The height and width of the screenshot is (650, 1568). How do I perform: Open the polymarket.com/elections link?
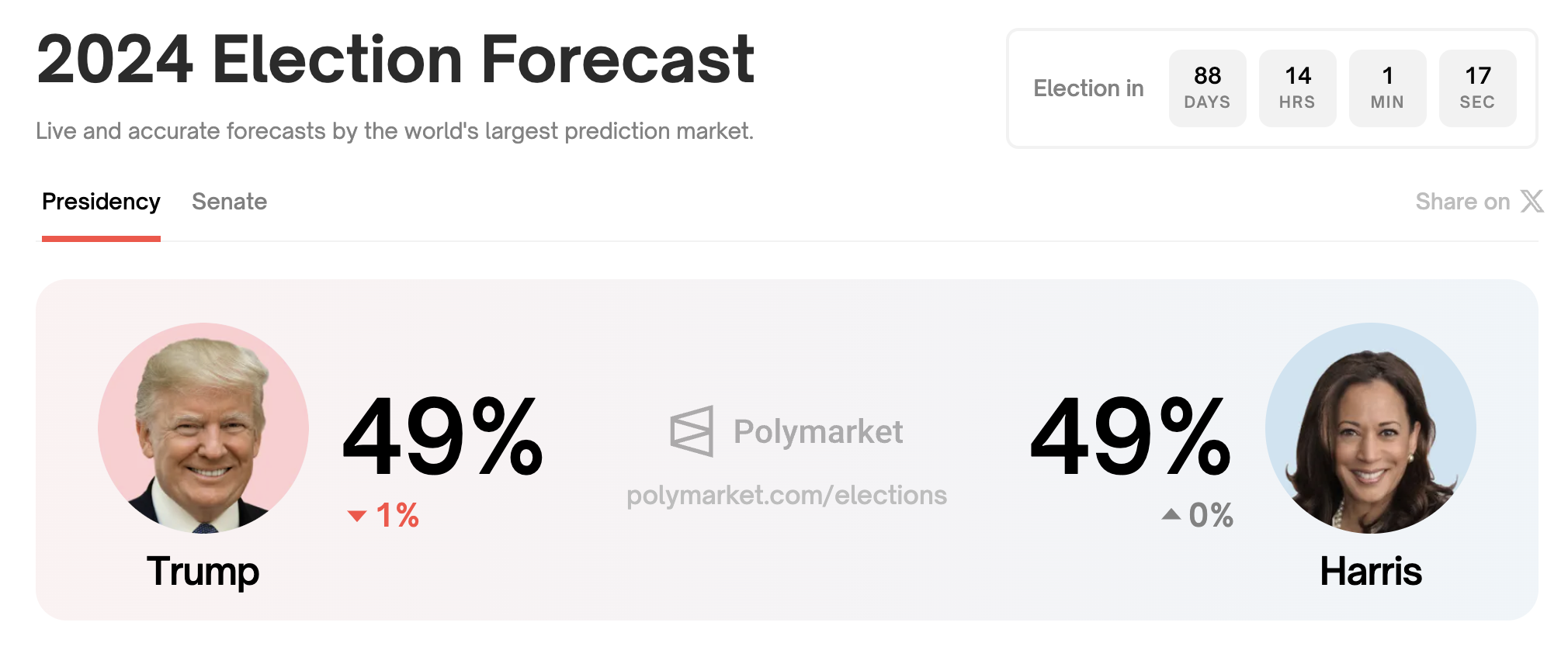786,496
